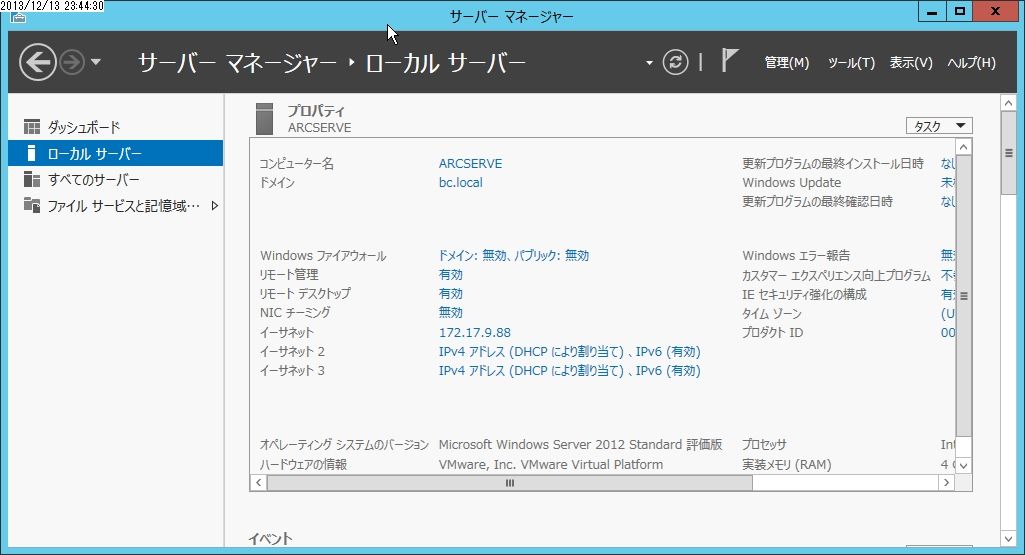Click リモート デスクトップ 有効 link
The width and height of the screenshot is (1025, 555).
click(450, 294)
